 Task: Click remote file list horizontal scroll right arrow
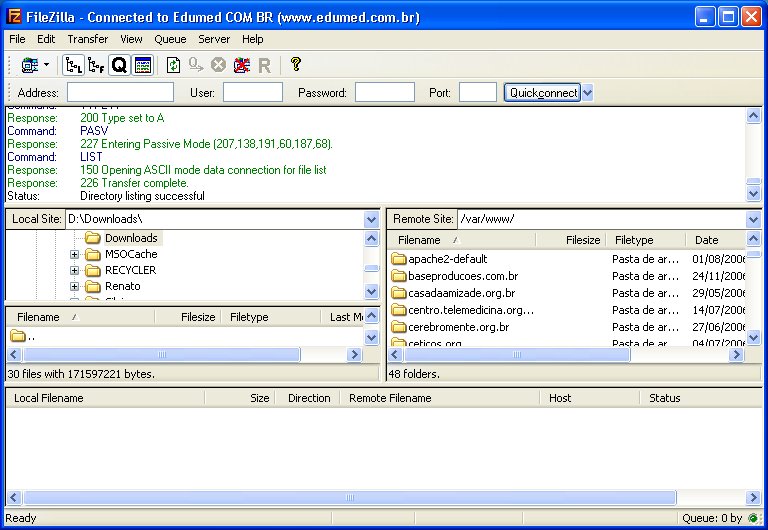(x=736, y=355)
